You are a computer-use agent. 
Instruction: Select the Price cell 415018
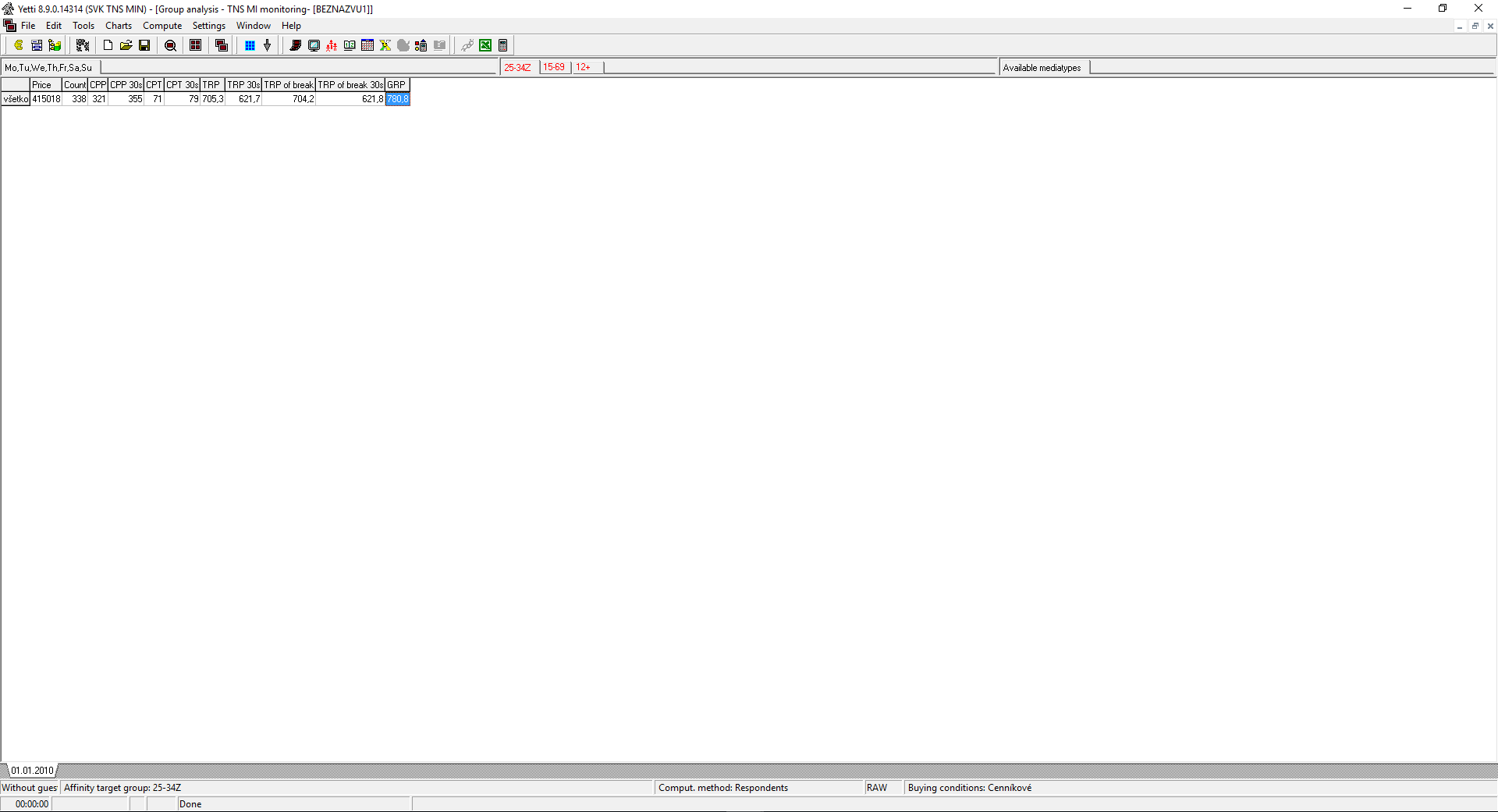pyautogui.click(x=45, y=99)
